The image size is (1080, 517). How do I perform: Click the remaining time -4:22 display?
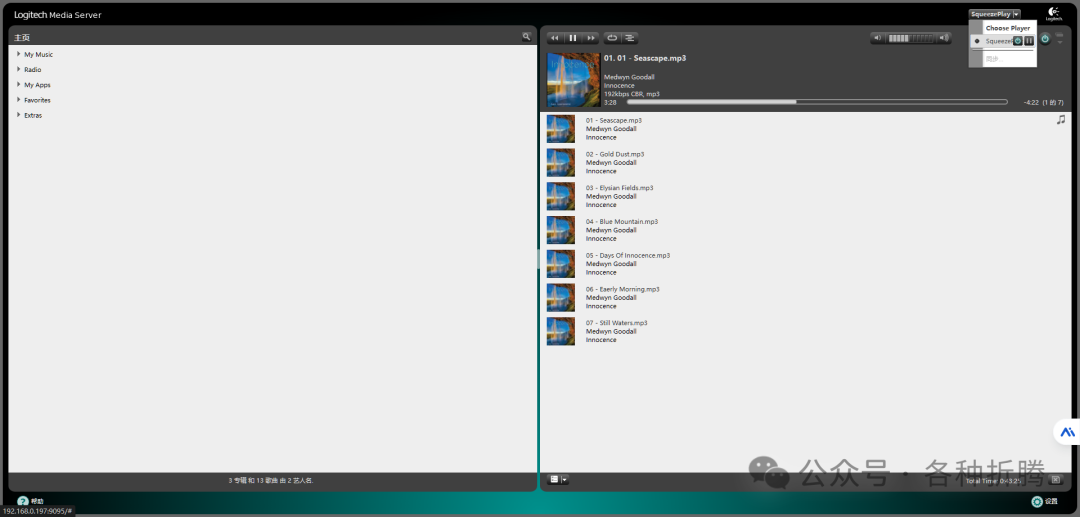tap(1031, 102)
